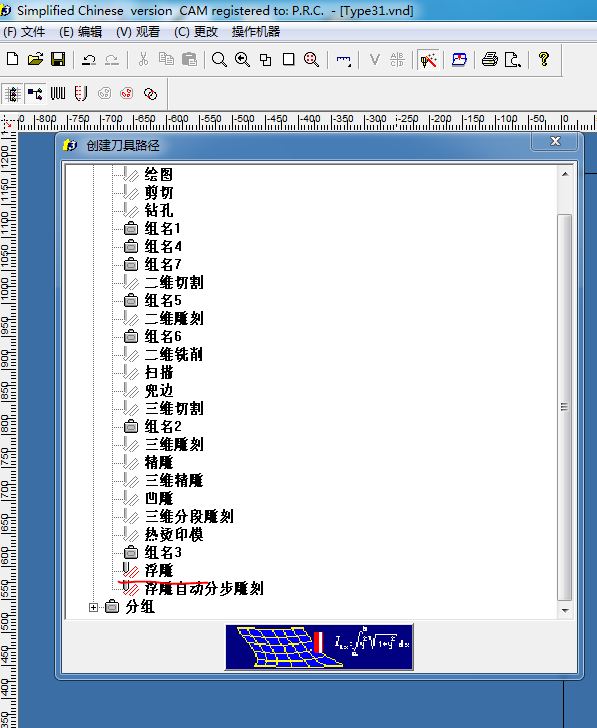Select 凹雕 toolpath in the tree
The width and height of the screenshot is (597, 728).
159,498
